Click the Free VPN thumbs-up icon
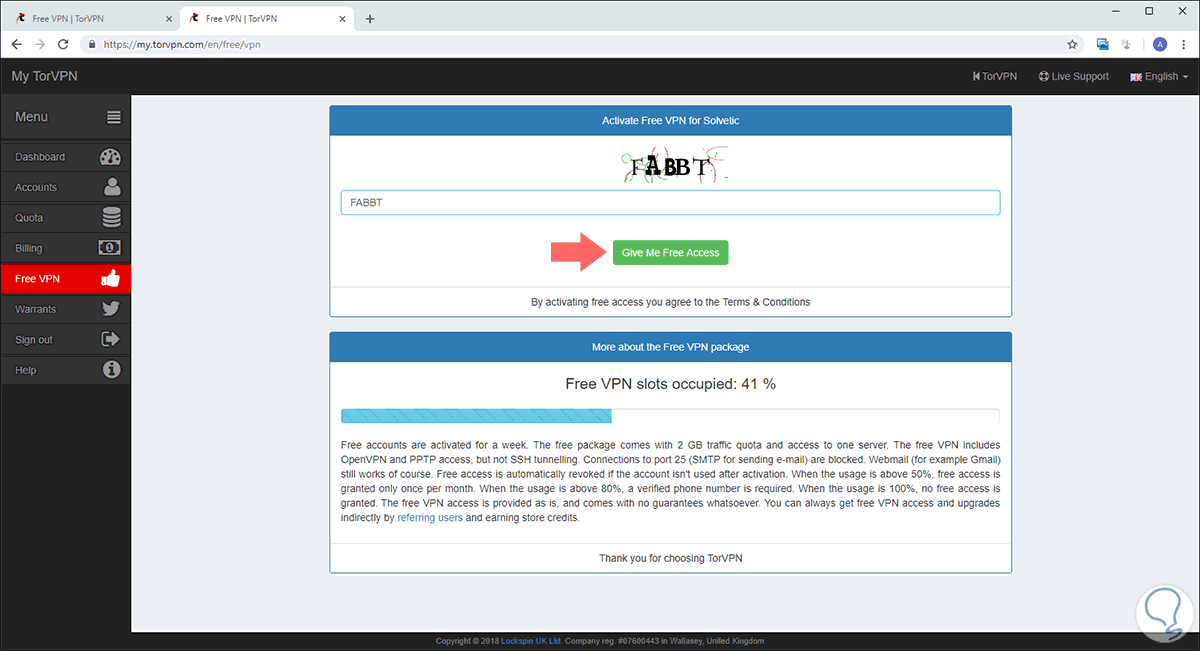 [111, 278]
